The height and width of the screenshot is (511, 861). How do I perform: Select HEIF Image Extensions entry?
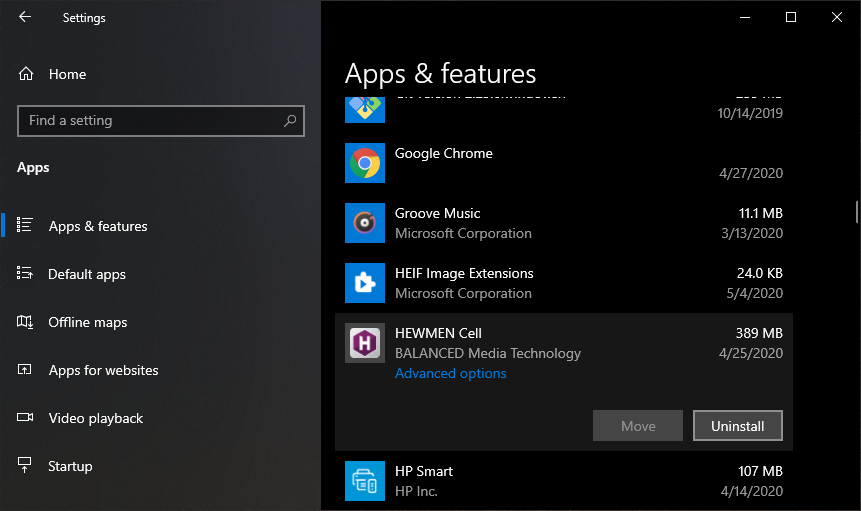[564, 283]
